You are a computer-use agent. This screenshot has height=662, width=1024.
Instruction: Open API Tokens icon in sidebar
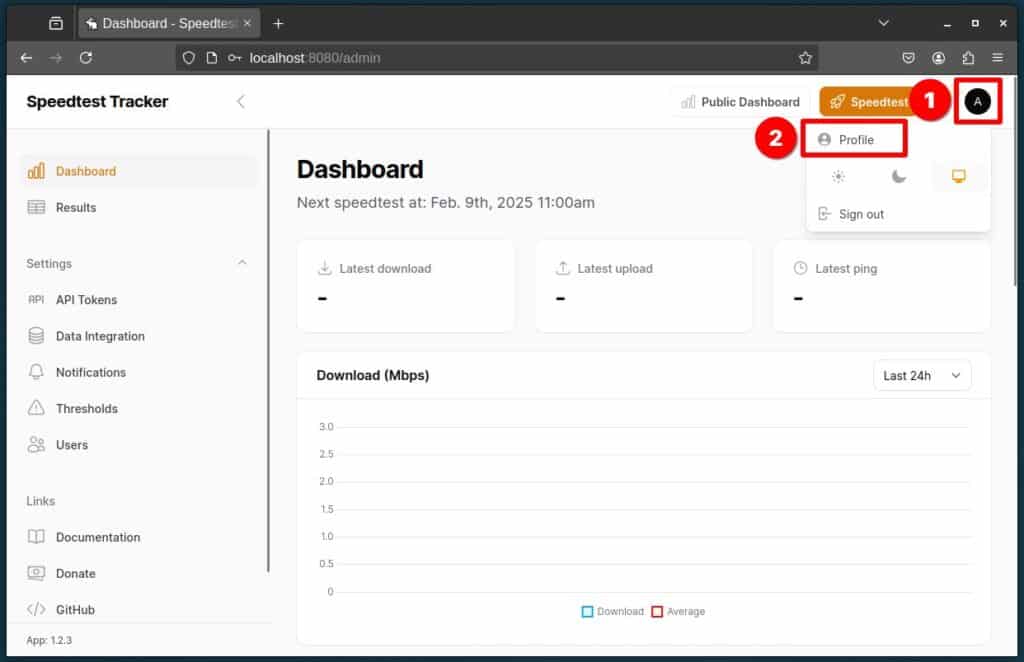36,300
